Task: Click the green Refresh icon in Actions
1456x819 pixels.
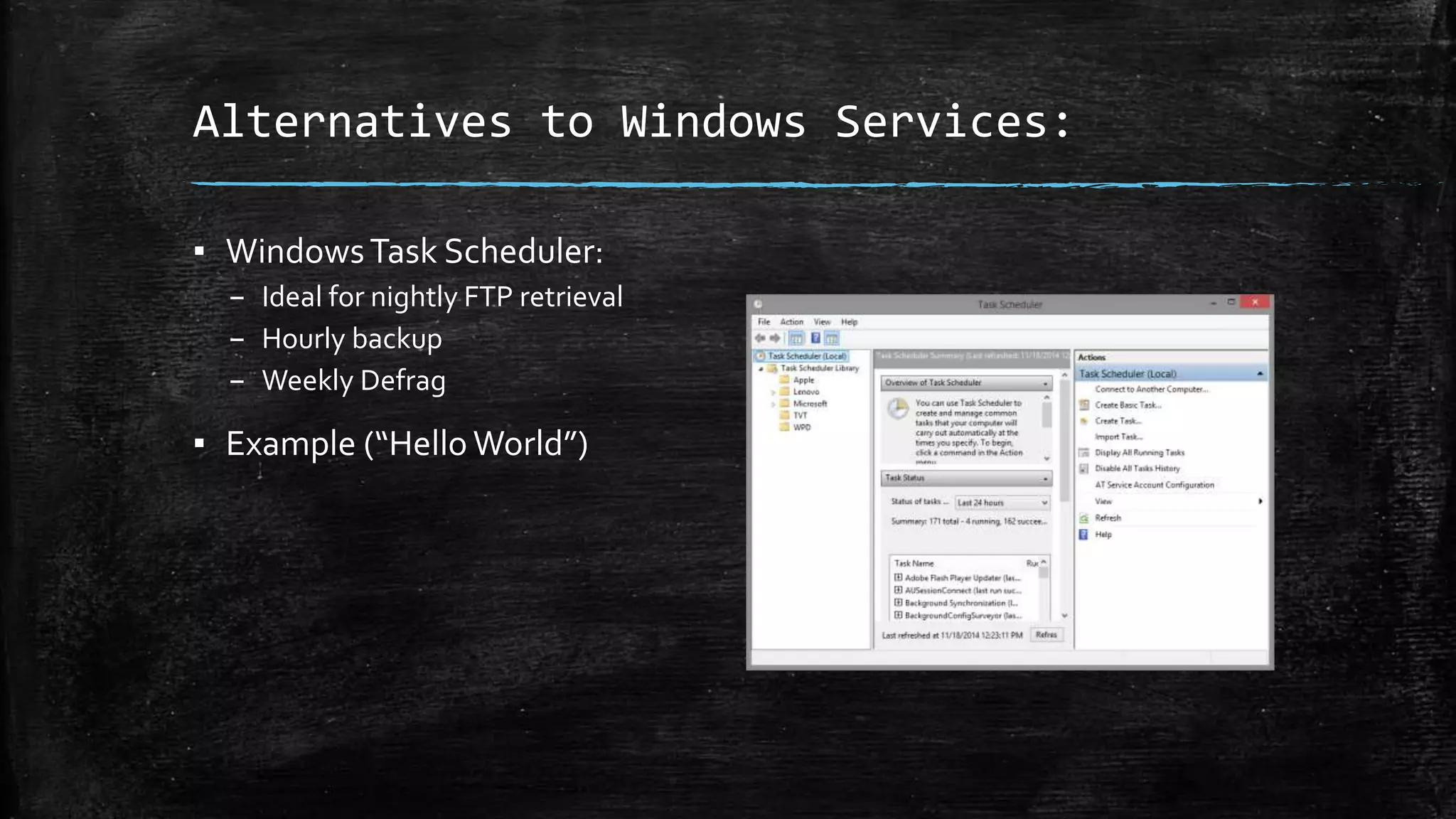Action: click(1084, 518)
